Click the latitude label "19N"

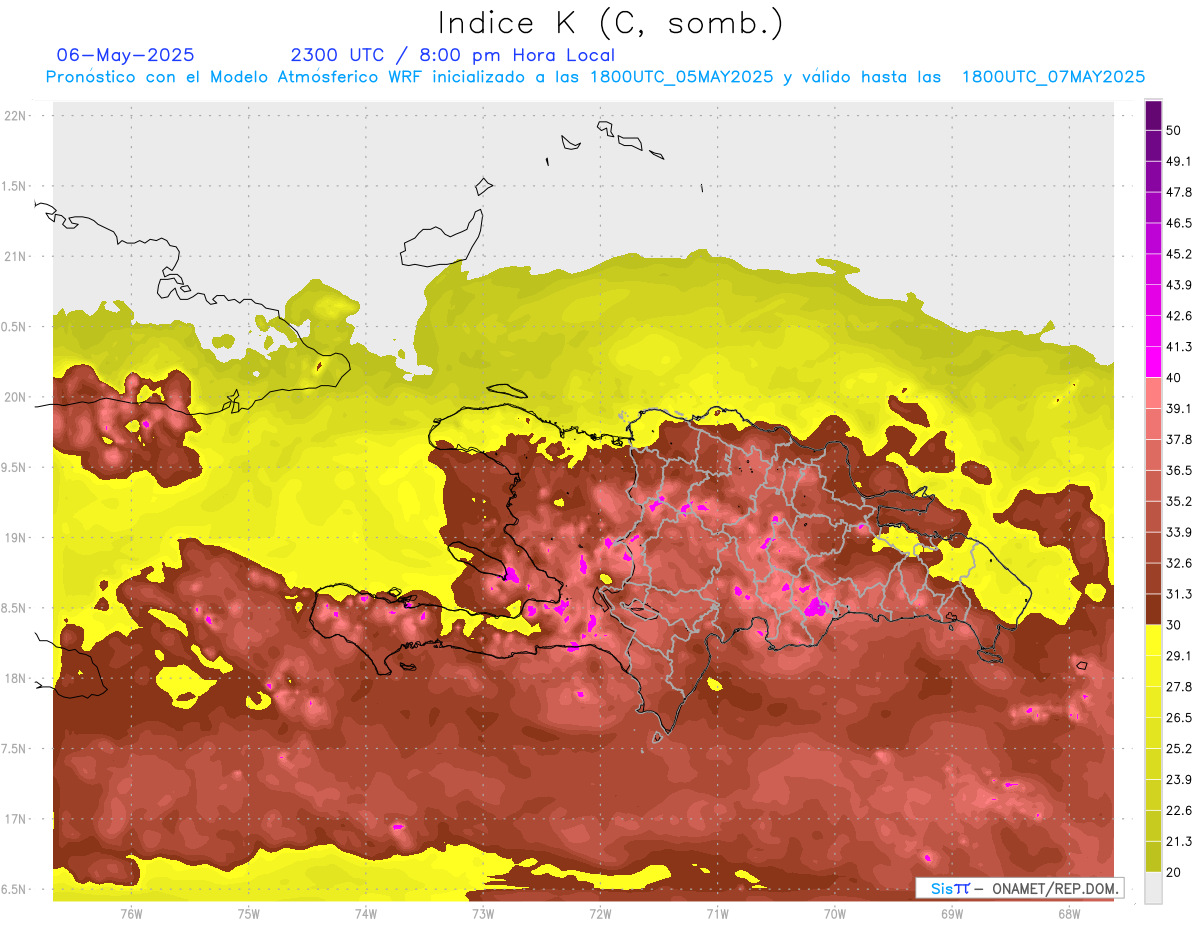[15, 538]
